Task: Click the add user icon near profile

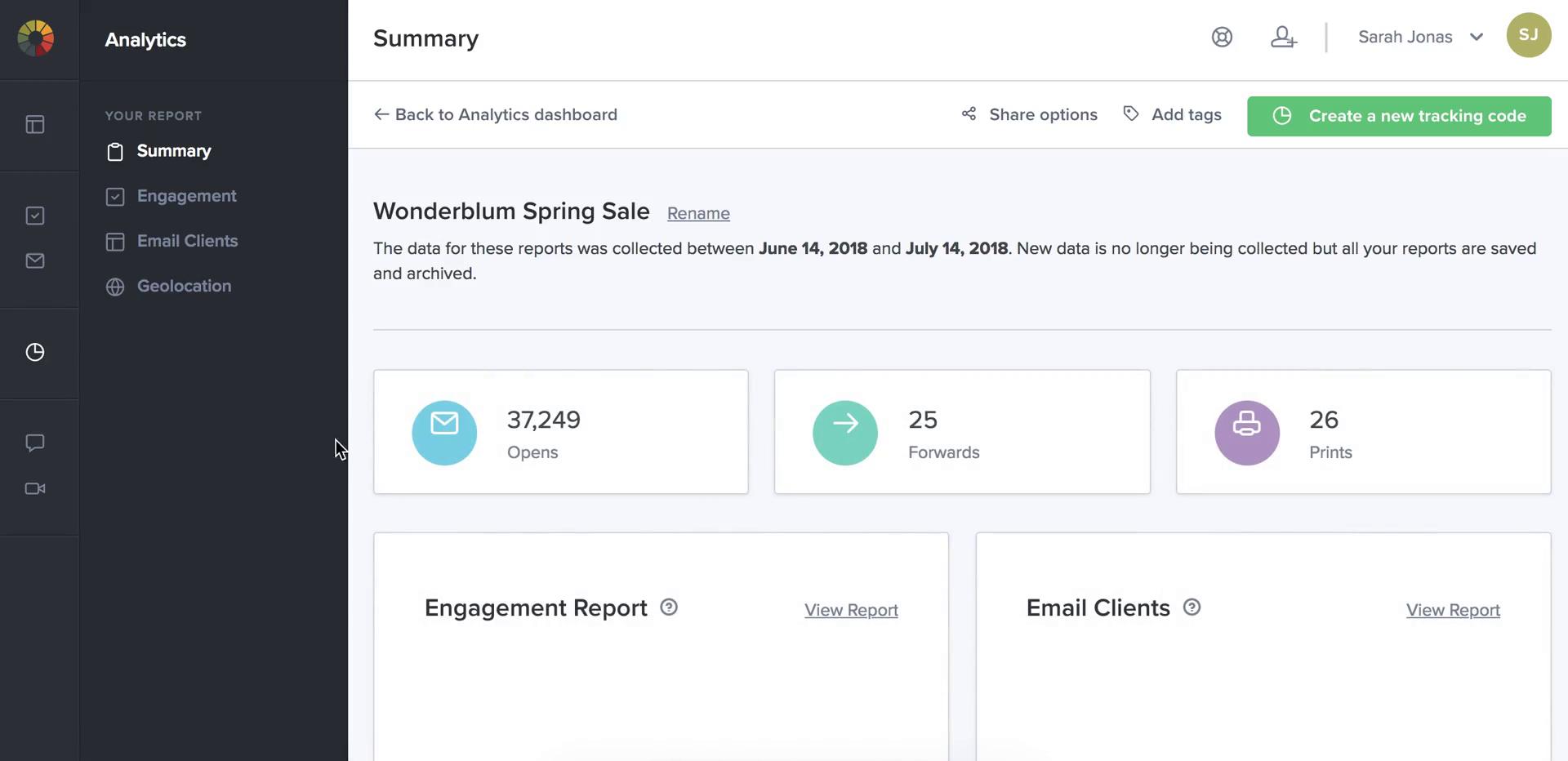Action: tap(1283, 37)
